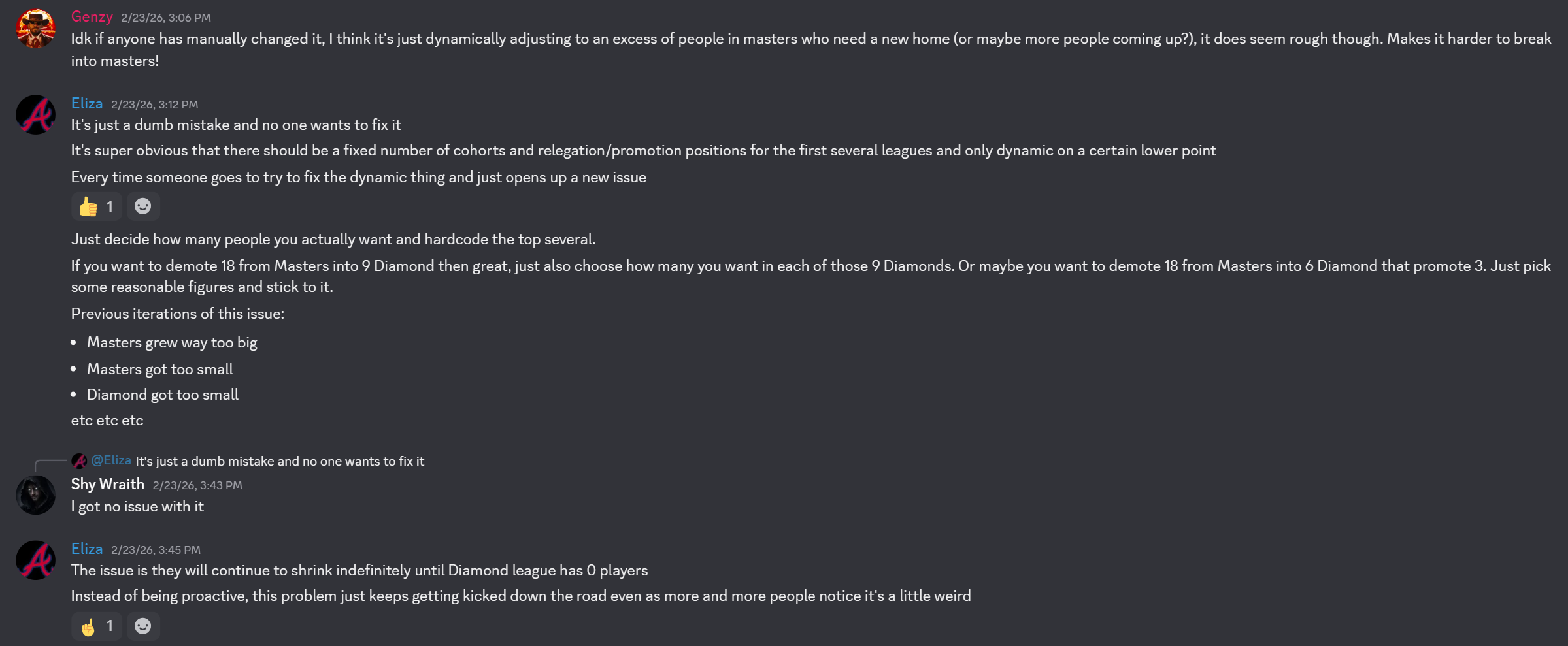Viewport: 1568px width, 646px height.
Task: Open Eliza's avatar on the 3:45 PM message
Action: pos(35,560)
